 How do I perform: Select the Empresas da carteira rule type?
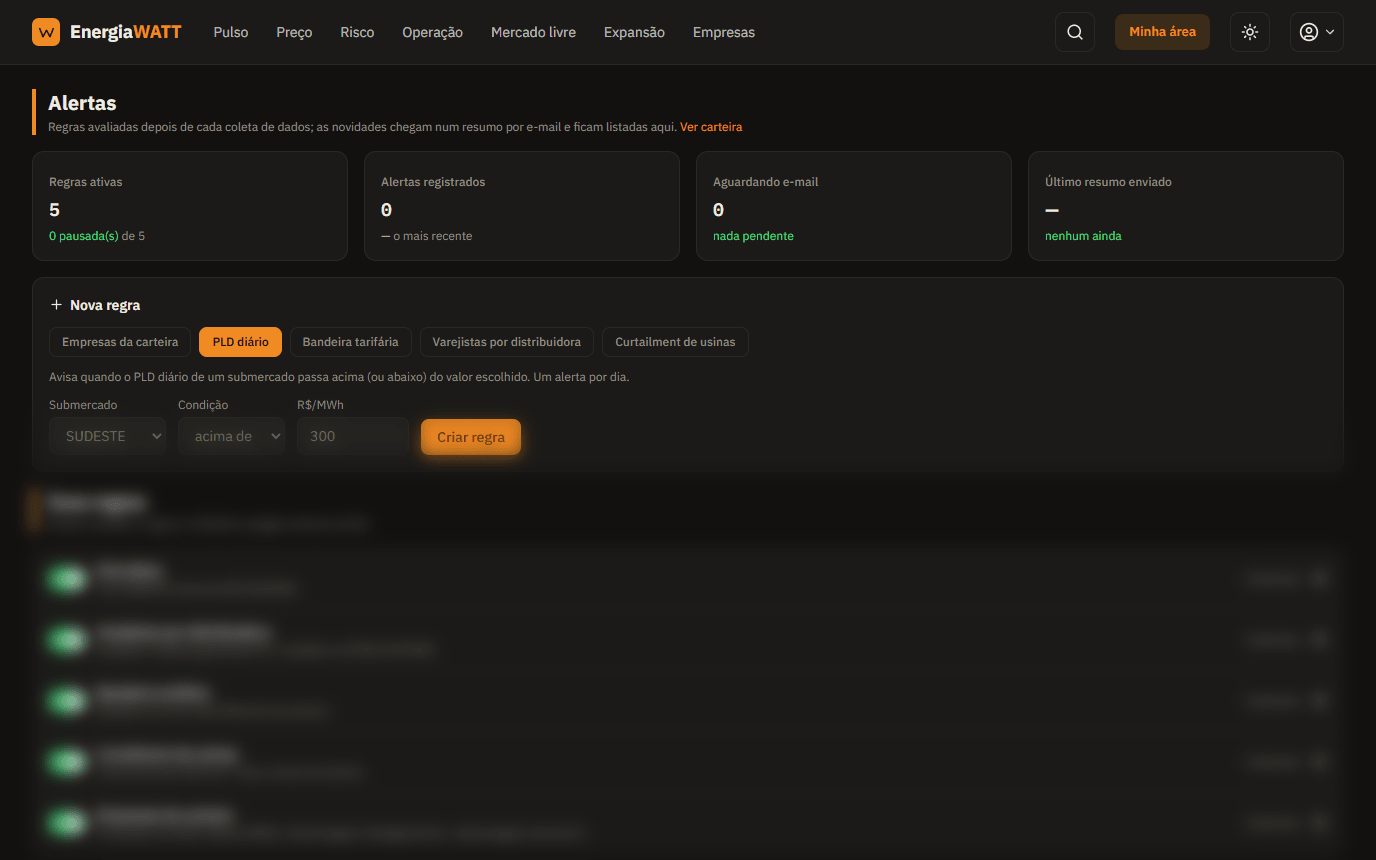(x=120, y=342)
